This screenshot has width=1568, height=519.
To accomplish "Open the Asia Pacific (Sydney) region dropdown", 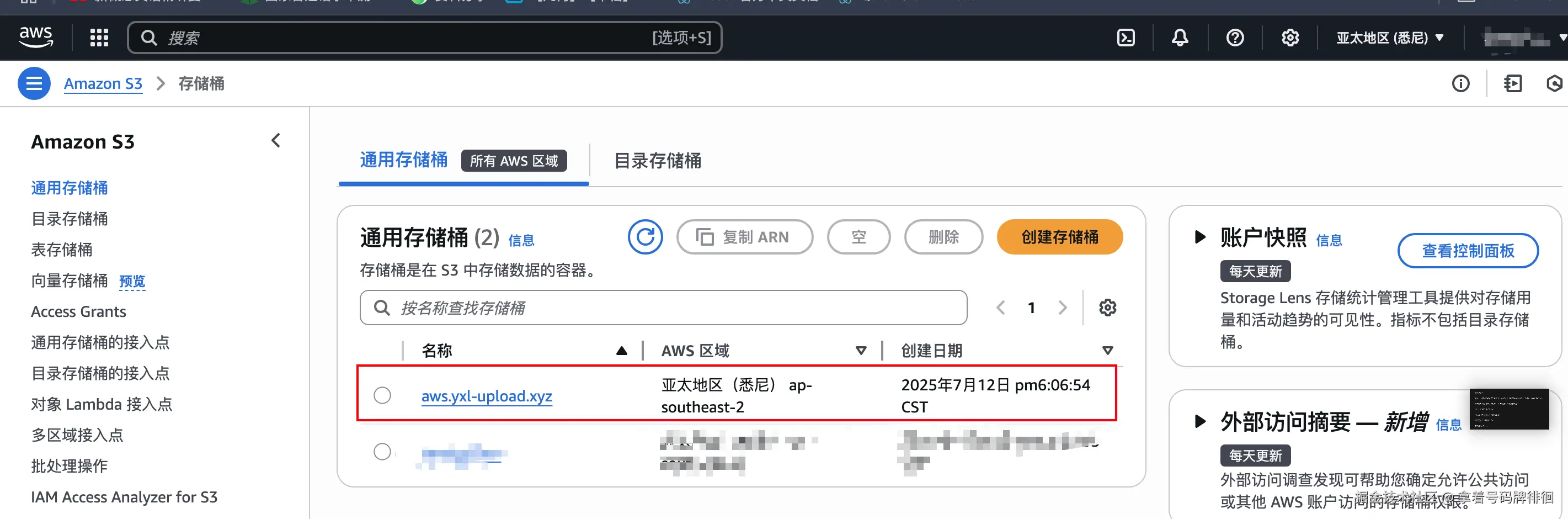I will 1390,38.
